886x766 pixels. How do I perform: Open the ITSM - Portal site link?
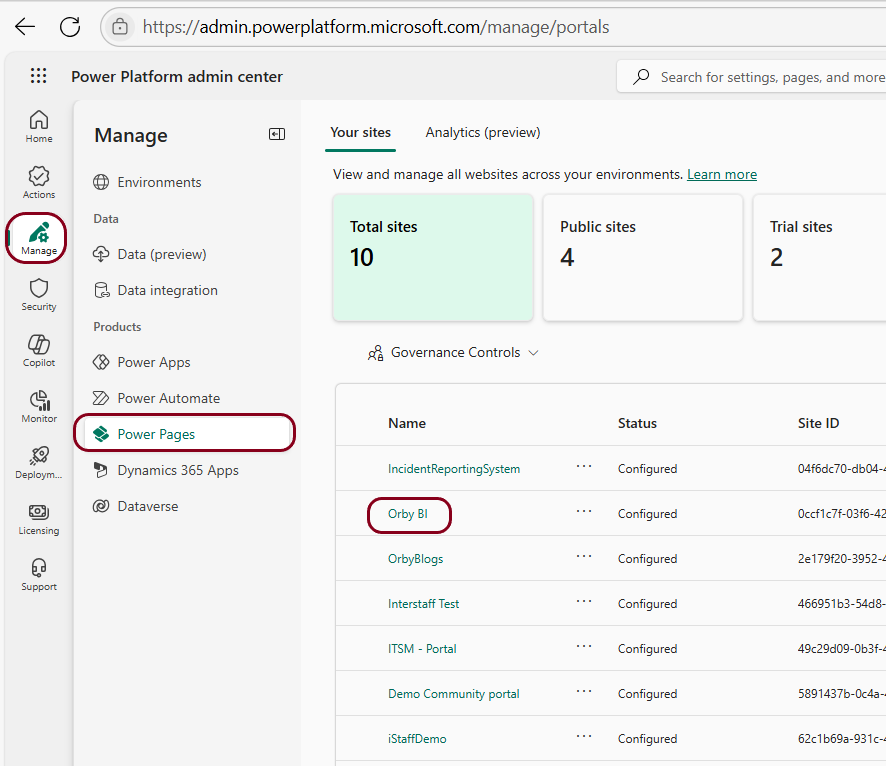[422, 649]
